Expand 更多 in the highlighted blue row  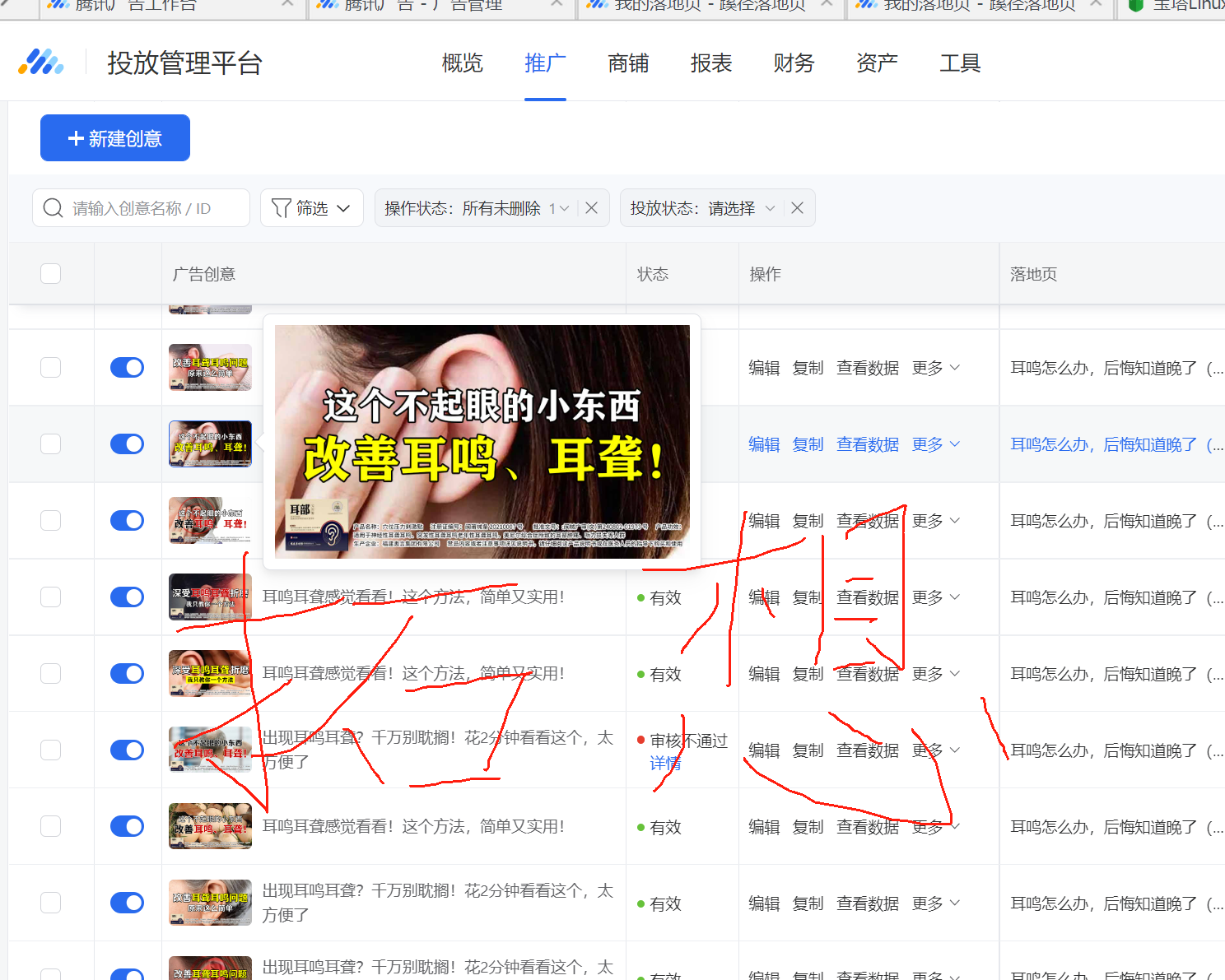click(x=936, y=444)
